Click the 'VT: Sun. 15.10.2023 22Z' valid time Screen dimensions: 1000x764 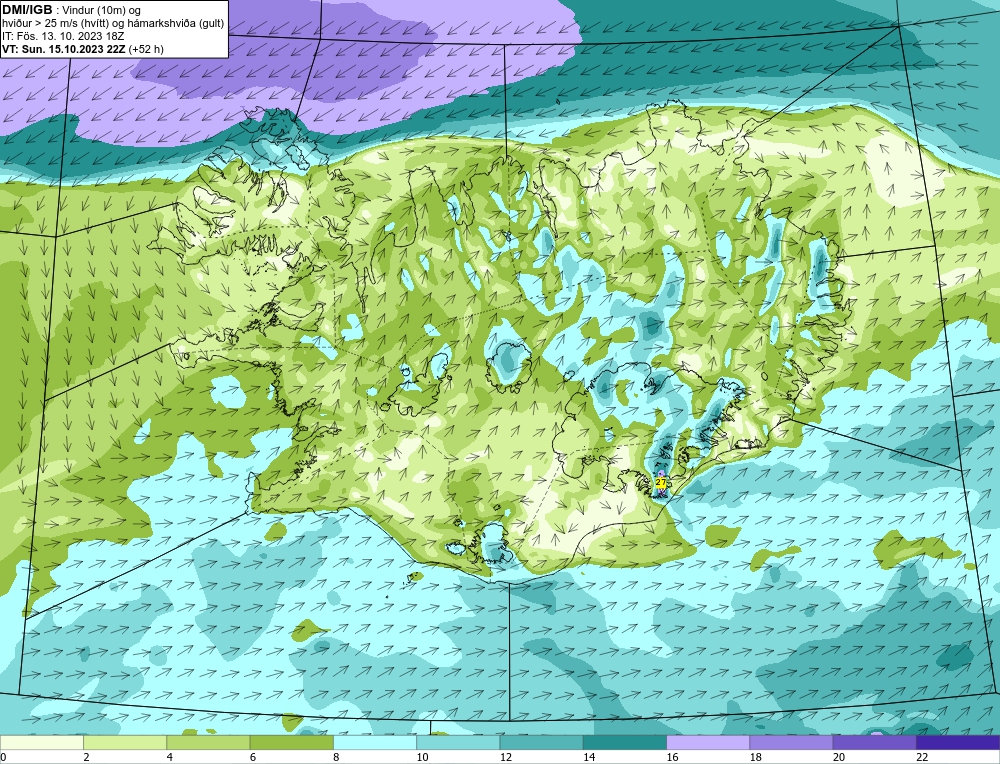[64, 49]
